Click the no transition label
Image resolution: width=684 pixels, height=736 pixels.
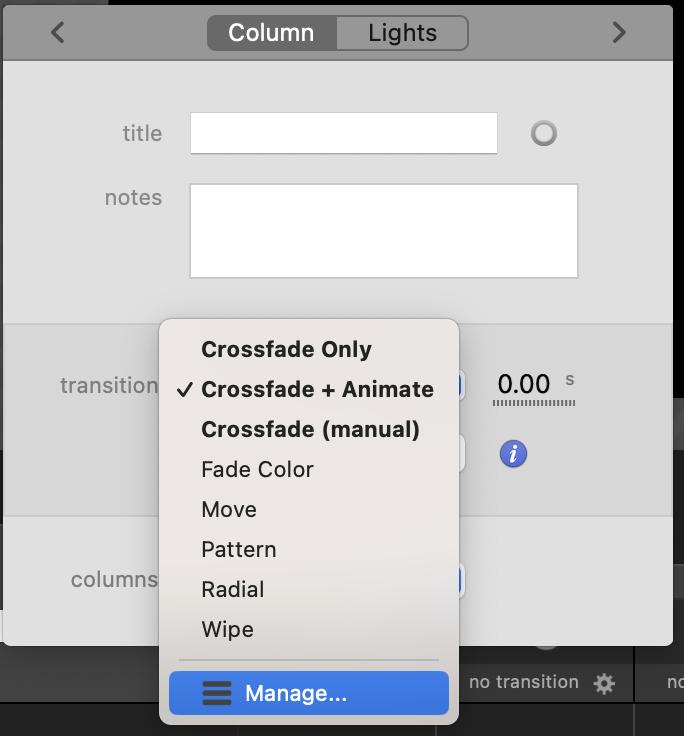click(524, 682)
